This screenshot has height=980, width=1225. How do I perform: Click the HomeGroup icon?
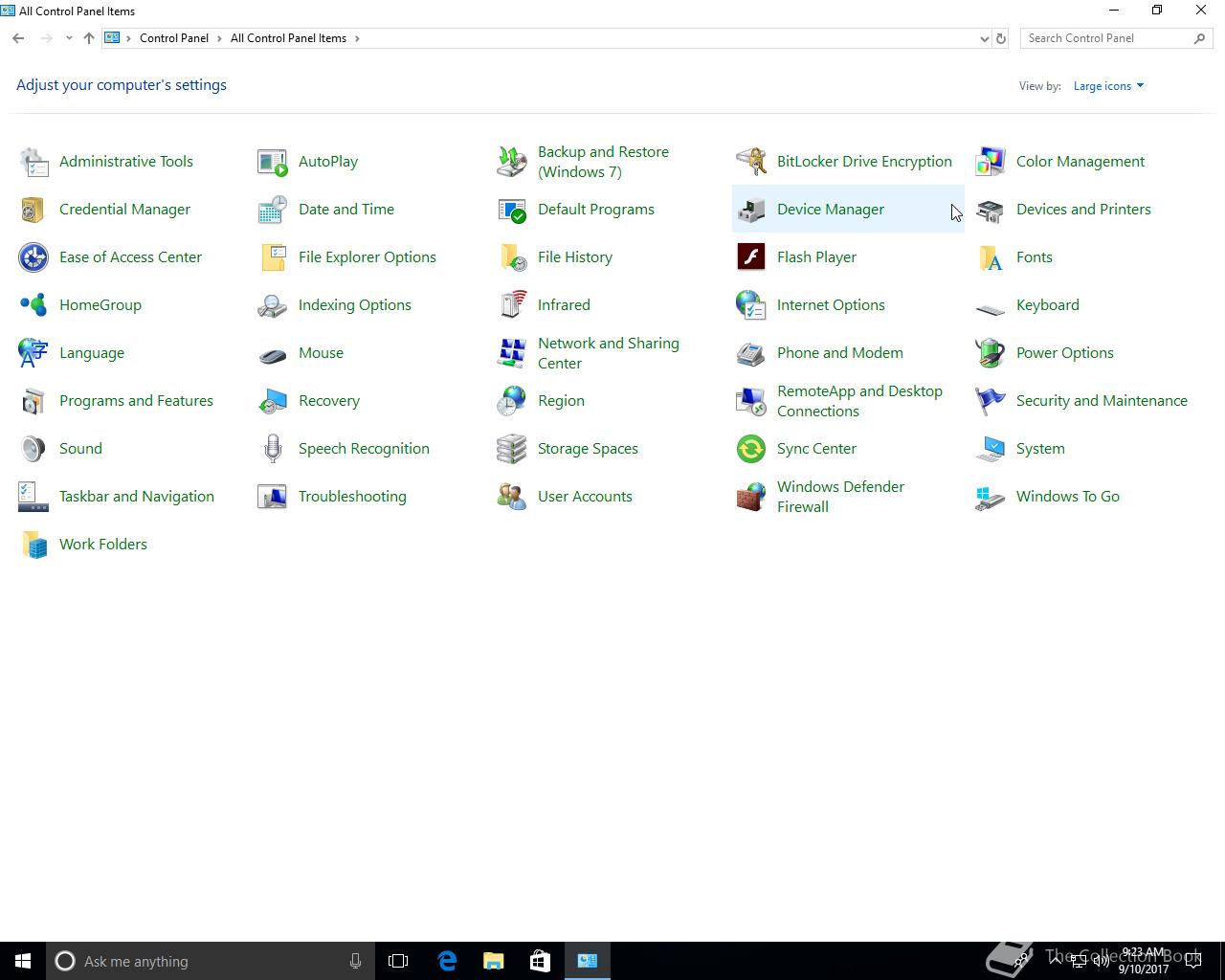click(x=33, y=305)
